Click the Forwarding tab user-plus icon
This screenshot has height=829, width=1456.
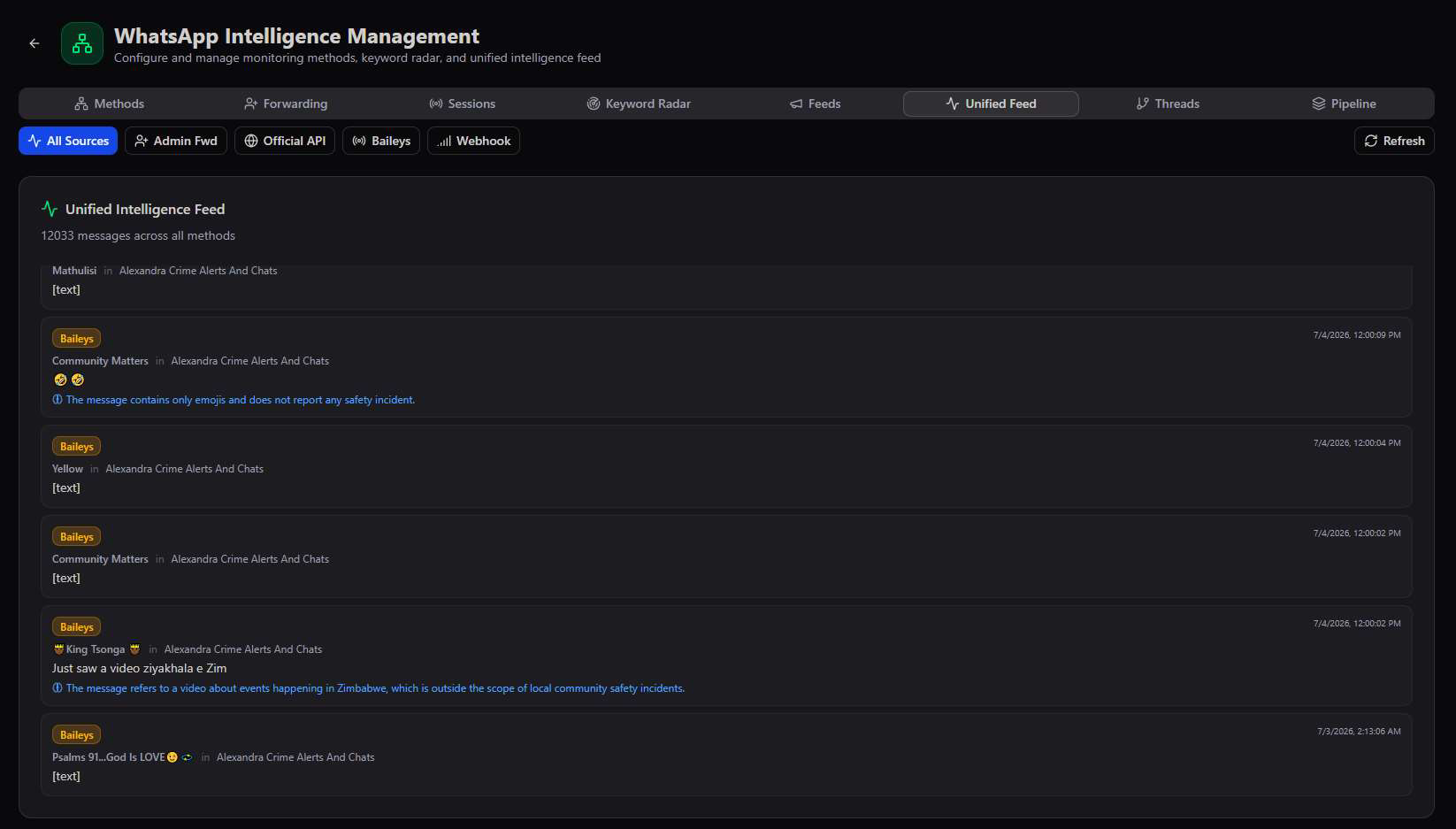point(250,104)
